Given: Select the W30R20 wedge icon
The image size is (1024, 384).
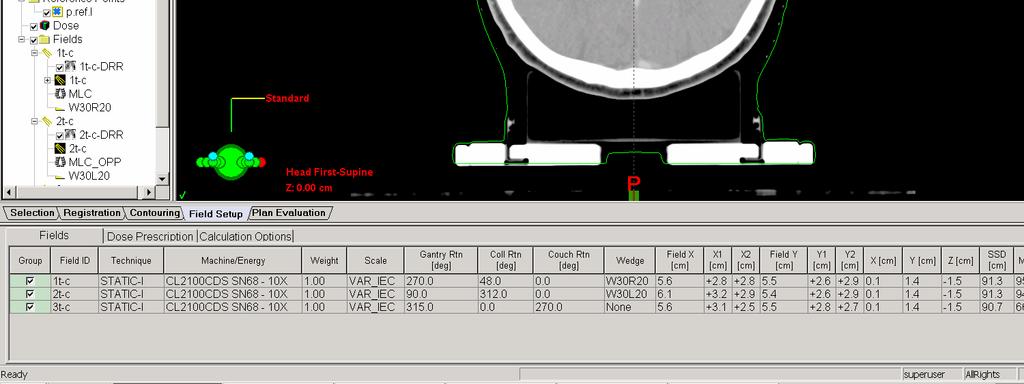Looking at the screenshot, I should pyautogui.click(x=61, y=108).
